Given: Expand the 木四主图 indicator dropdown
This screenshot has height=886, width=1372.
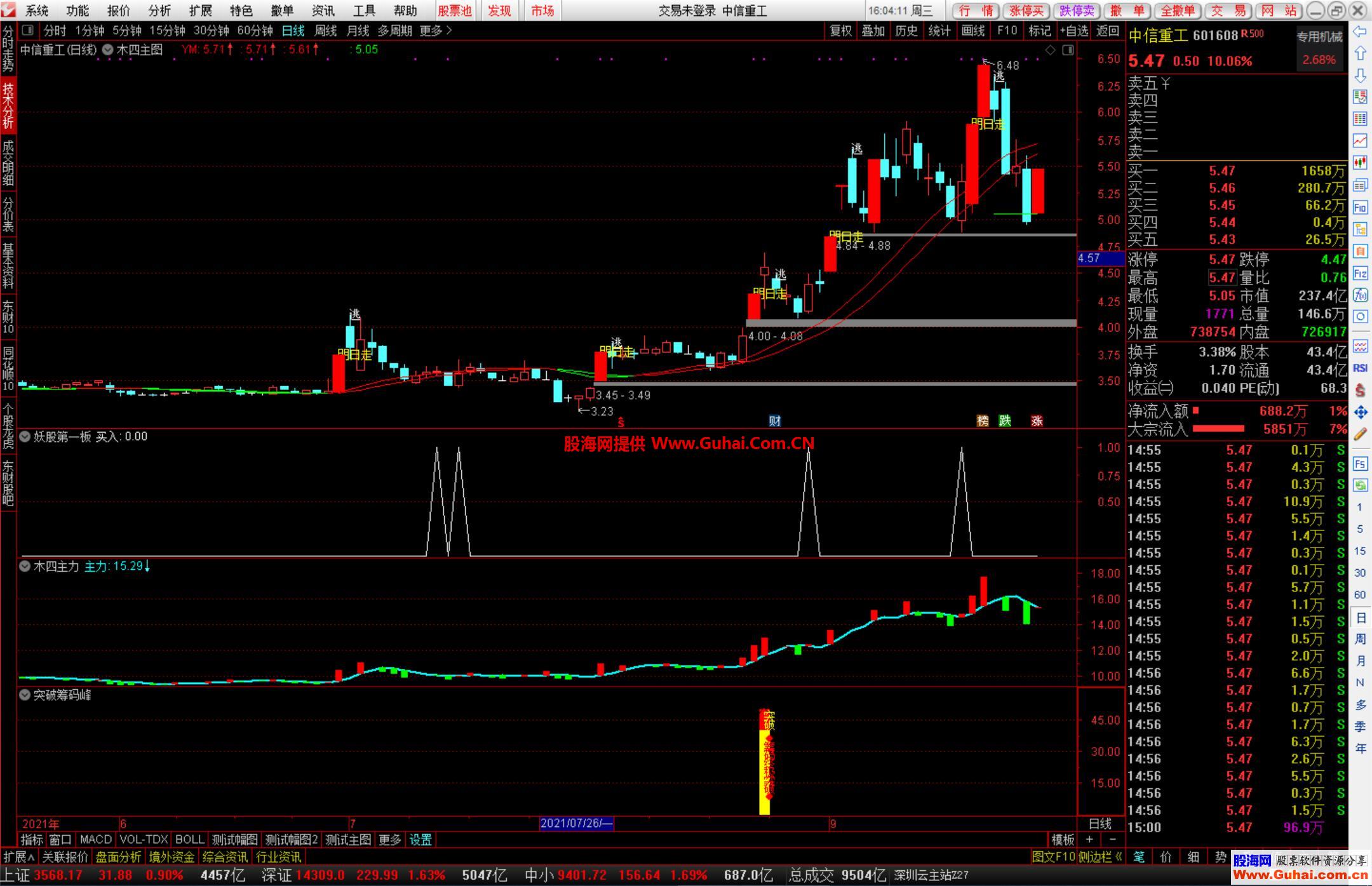Looking at the screenshot, I should 107,50.
